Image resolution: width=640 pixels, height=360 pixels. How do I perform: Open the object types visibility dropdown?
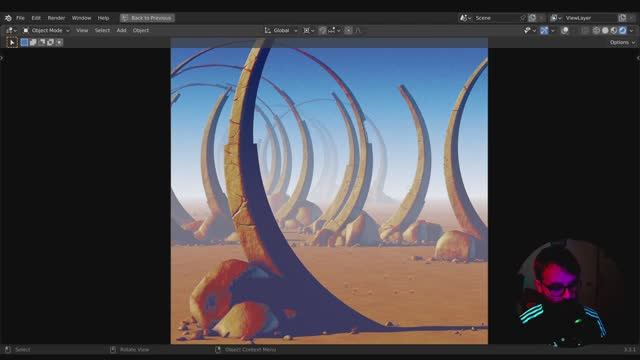529,30
